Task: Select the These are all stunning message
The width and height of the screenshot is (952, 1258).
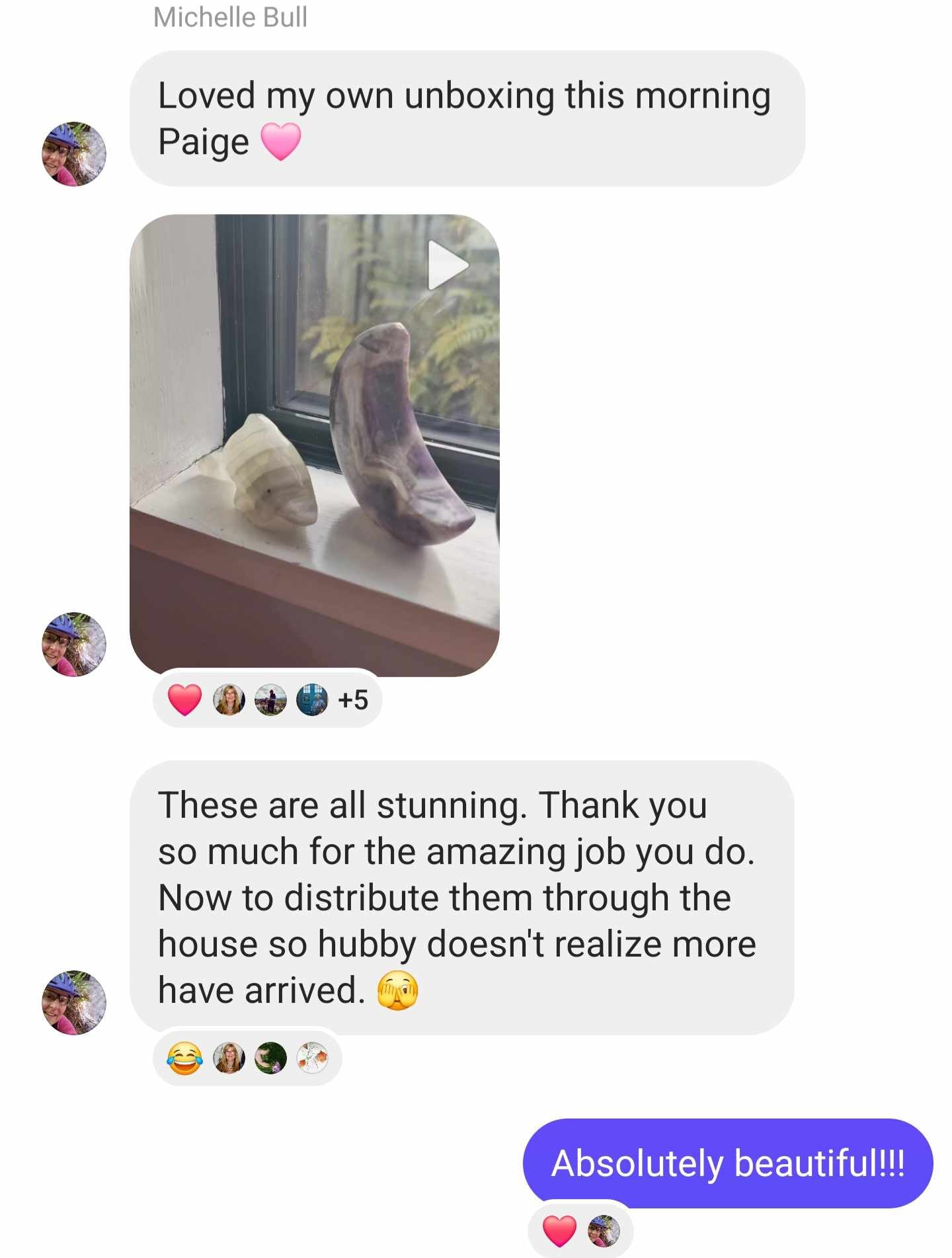Action: click(462, 898)
